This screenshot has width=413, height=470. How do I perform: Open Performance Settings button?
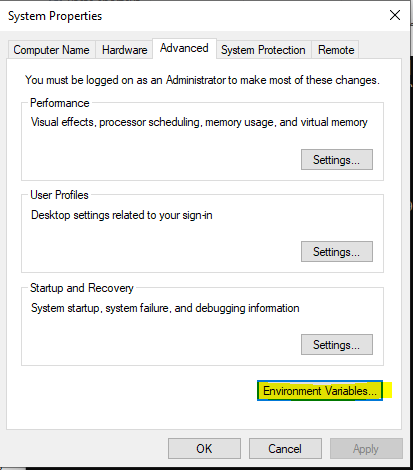[x=337, y=160]
